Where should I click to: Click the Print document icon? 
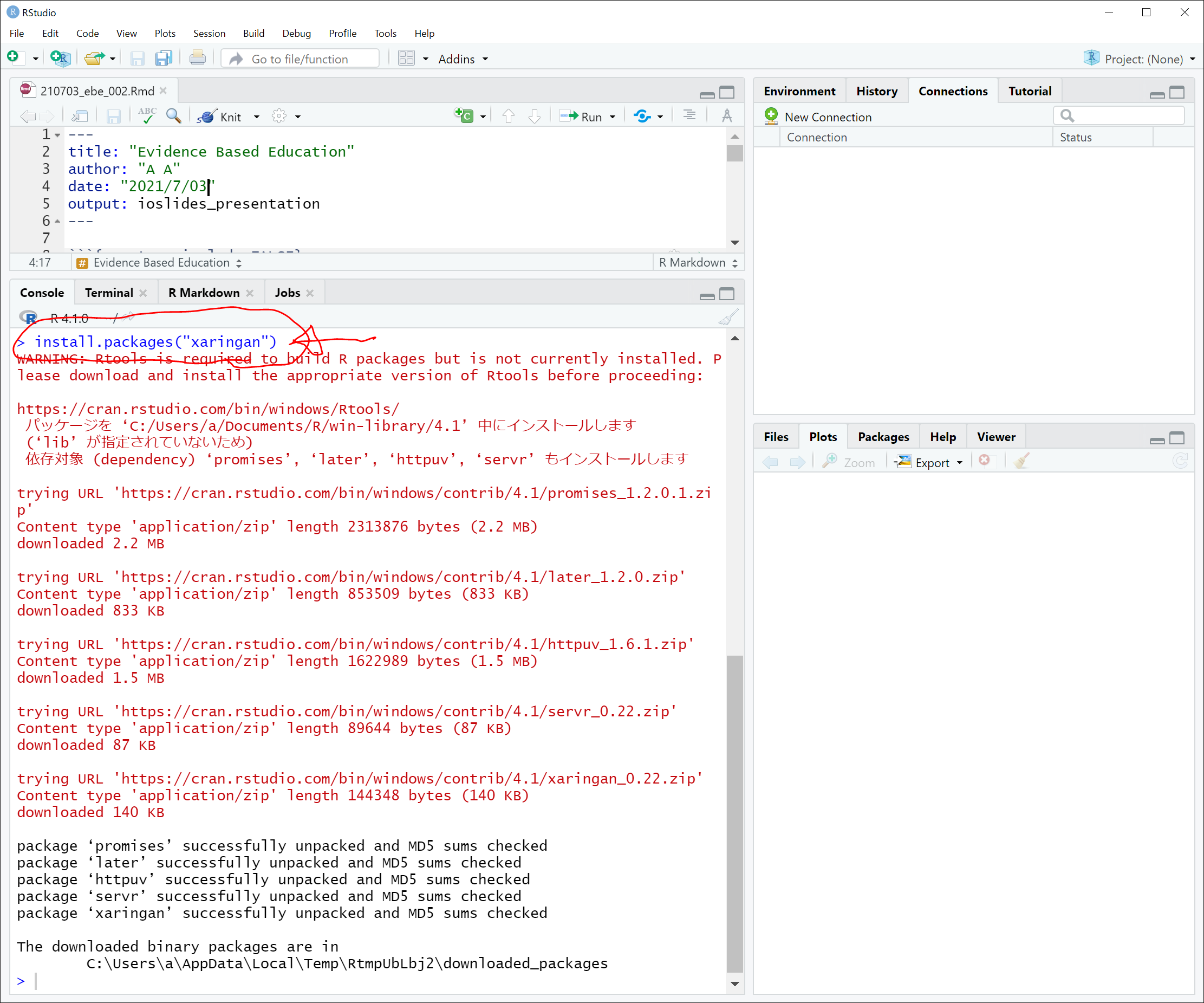[x=197, y=59]
